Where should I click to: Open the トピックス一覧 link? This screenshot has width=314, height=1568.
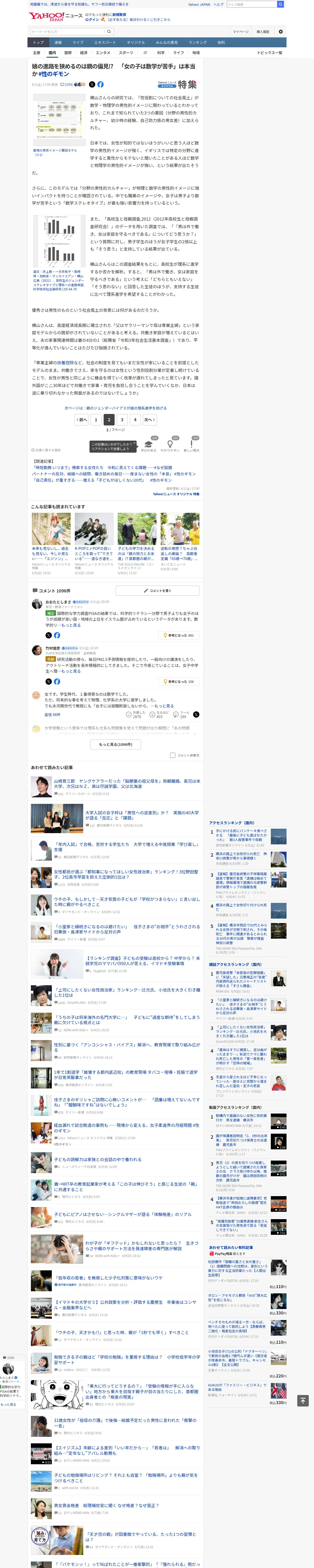pos(270,53)
